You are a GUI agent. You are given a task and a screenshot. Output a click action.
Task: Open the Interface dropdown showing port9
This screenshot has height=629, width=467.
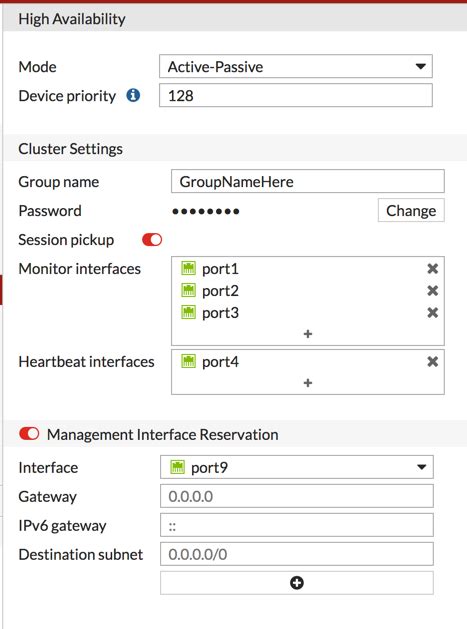click(x=296, y=467)
